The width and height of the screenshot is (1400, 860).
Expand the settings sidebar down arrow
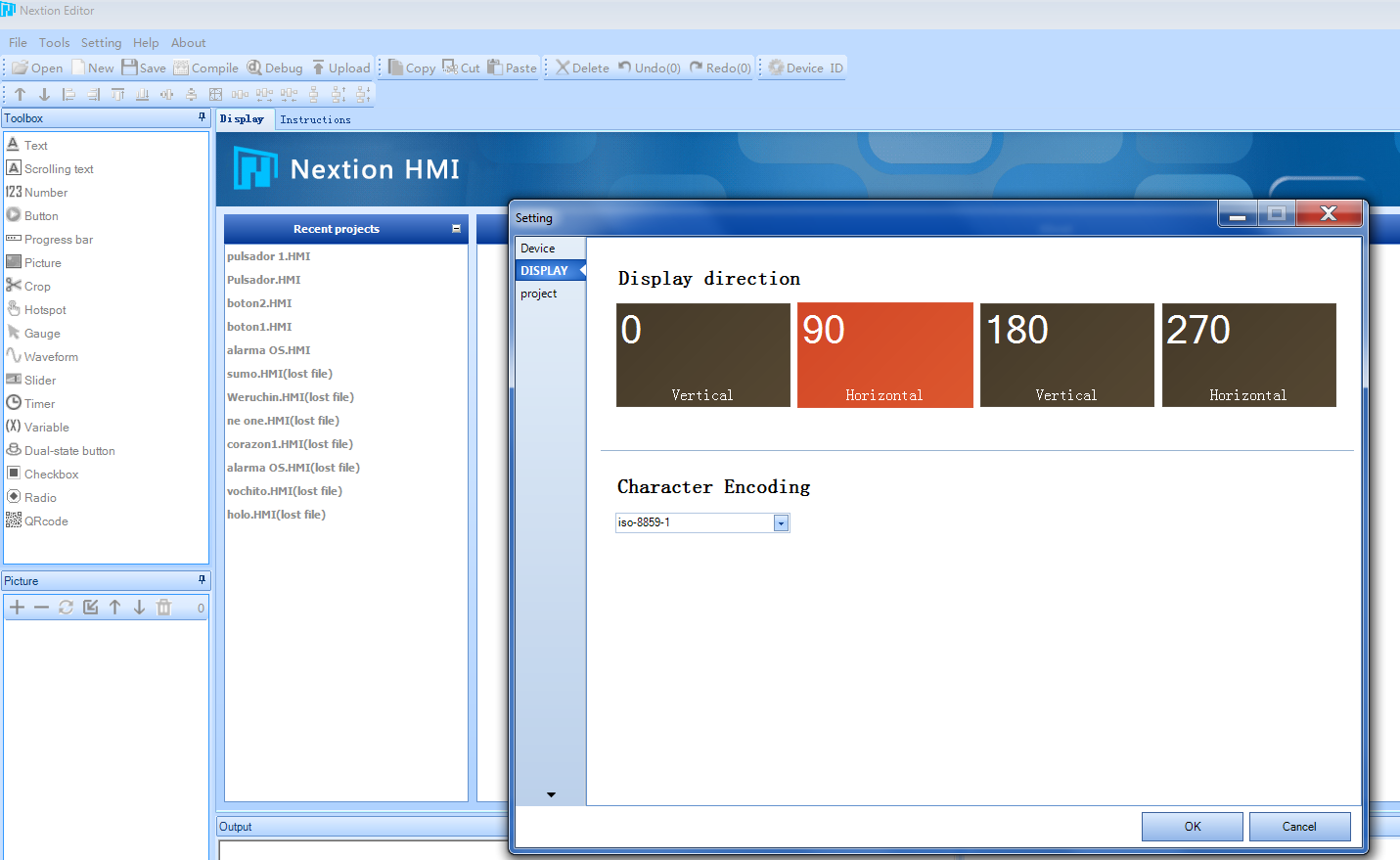point(551,794)
